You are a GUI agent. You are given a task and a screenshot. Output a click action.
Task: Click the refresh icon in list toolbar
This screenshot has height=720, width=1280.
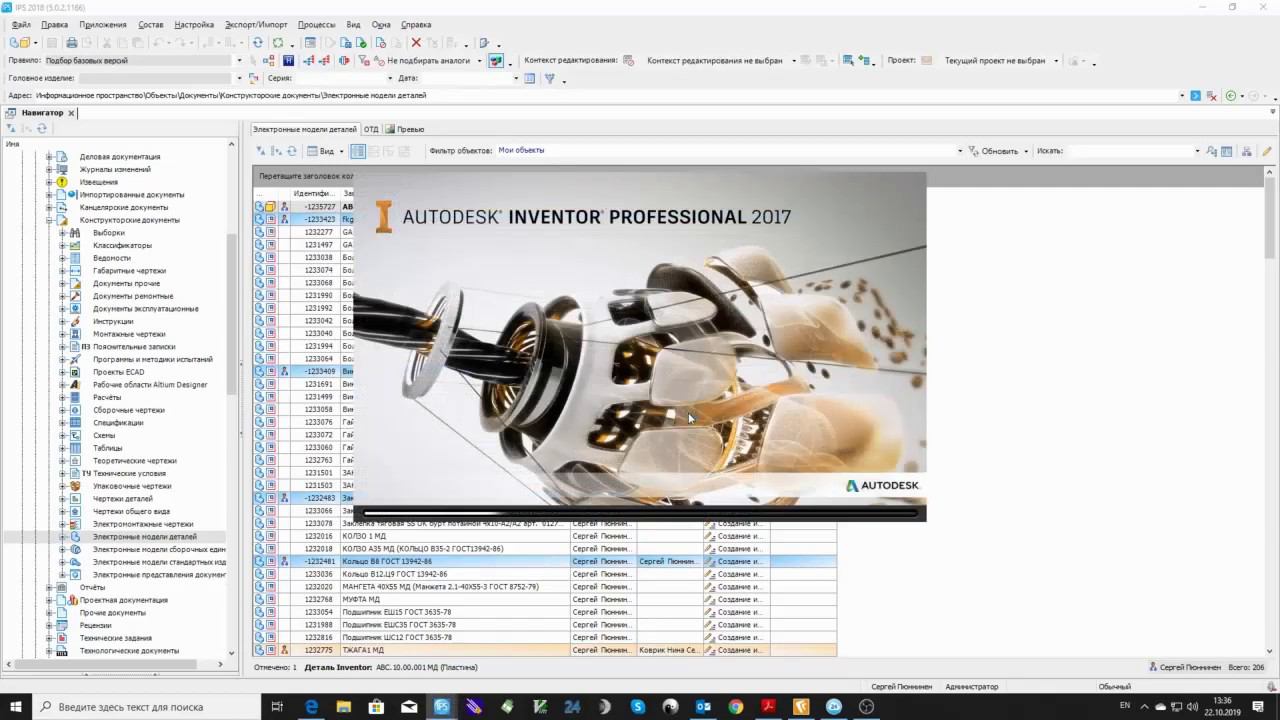pyautogui.click(x=292, y=151)
